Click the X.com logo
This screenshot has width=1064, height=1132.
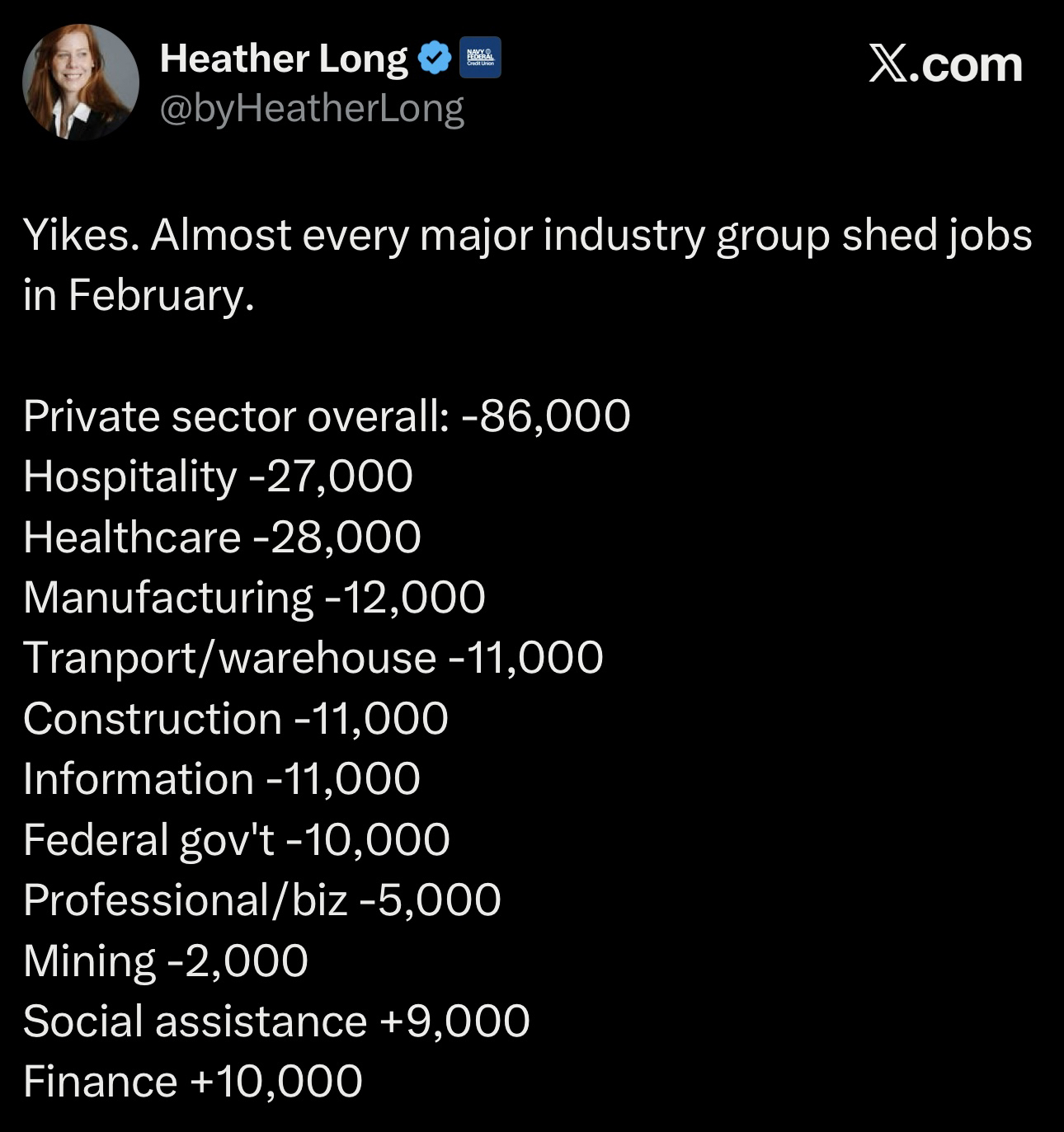click(945, 64)
